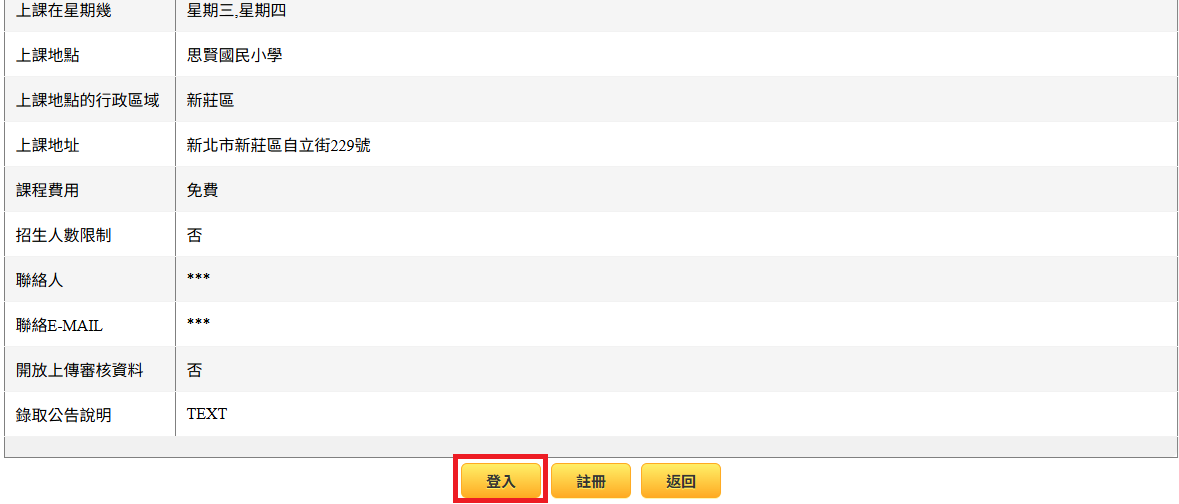Click the 錄取公告說明 label
Viewport: 1179px width, 504px height.
point(64,415)
